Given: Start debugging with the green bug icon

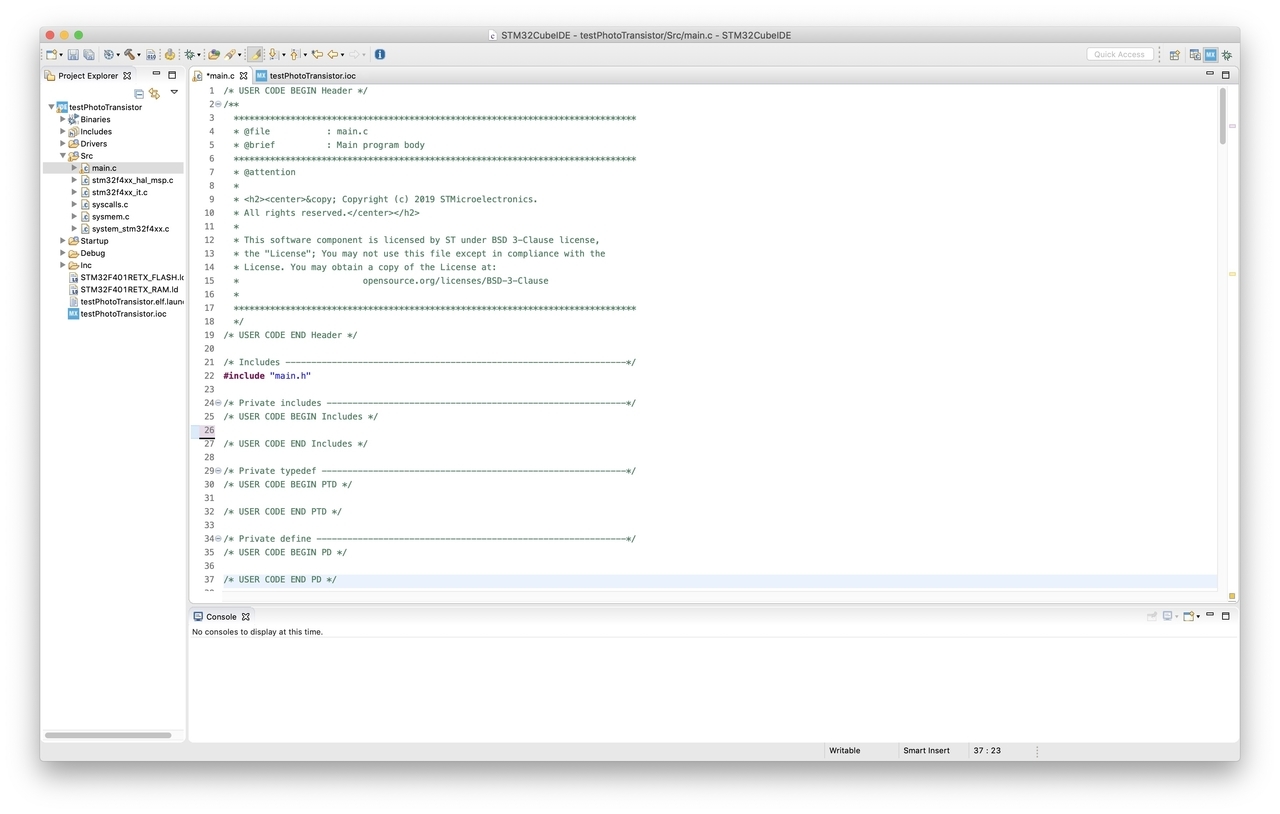Looking at the screenshot, I should (189, 55).
